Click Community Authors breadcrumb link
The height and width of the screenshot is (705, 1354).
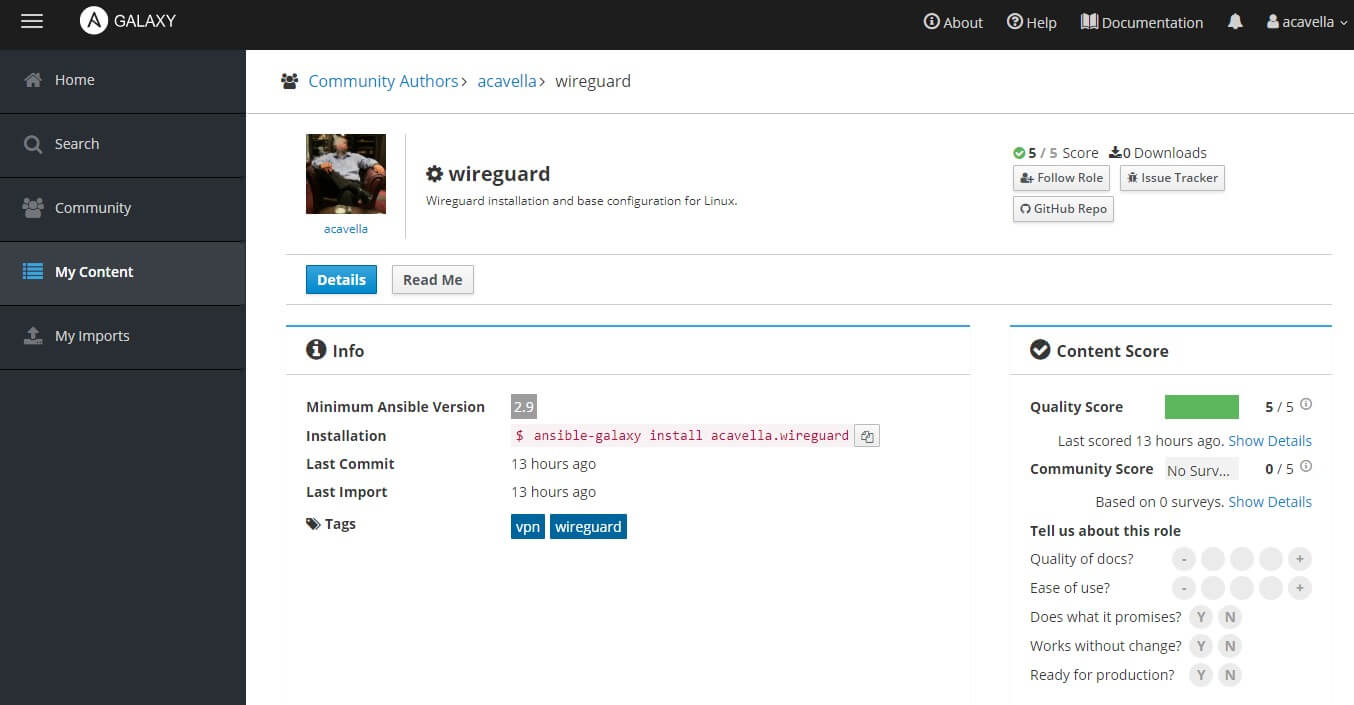383,81
